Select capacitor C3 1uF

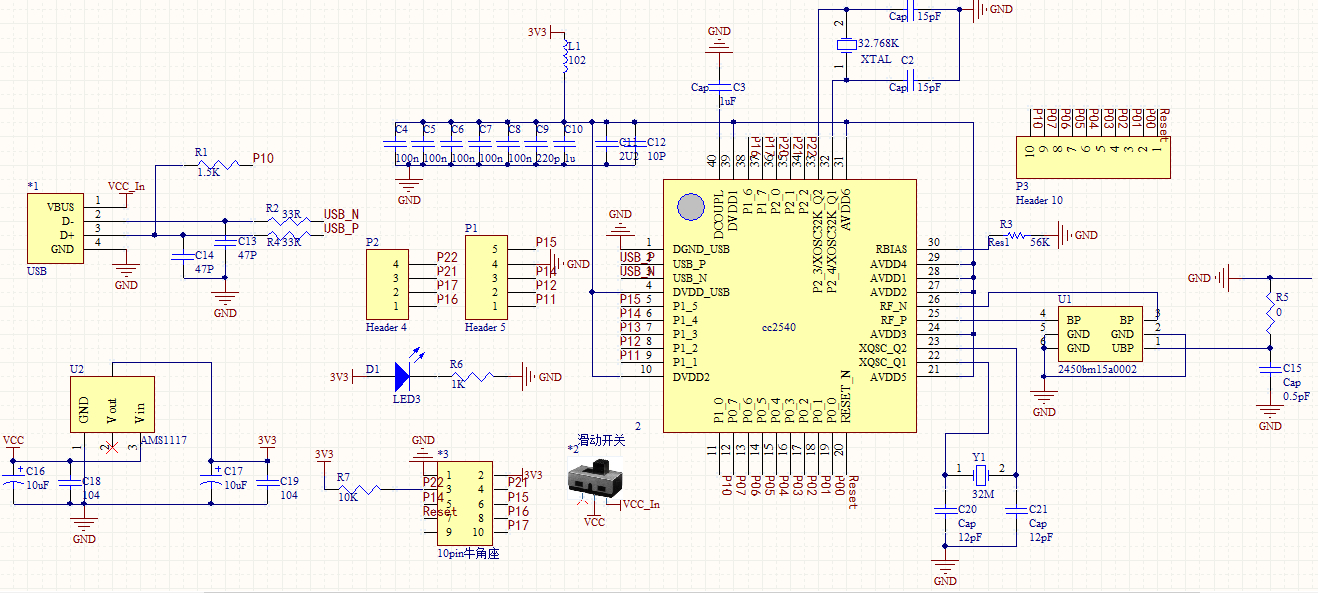click(x=720, y=88)
